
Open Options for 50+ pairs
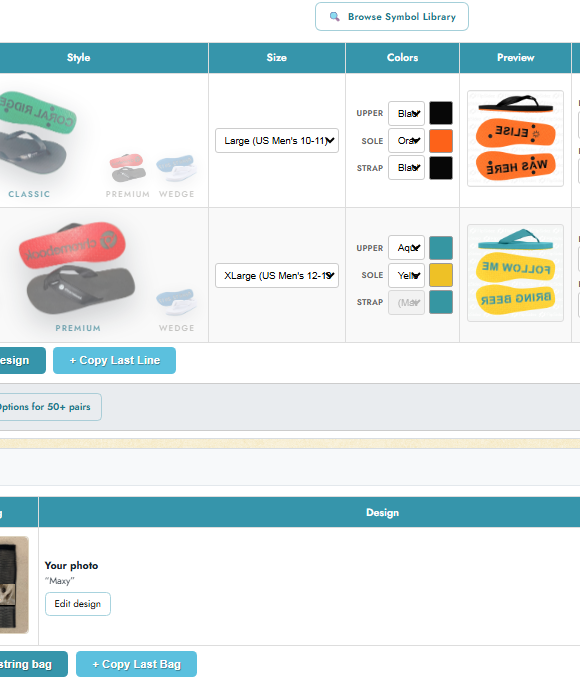(x=46, y=407)
